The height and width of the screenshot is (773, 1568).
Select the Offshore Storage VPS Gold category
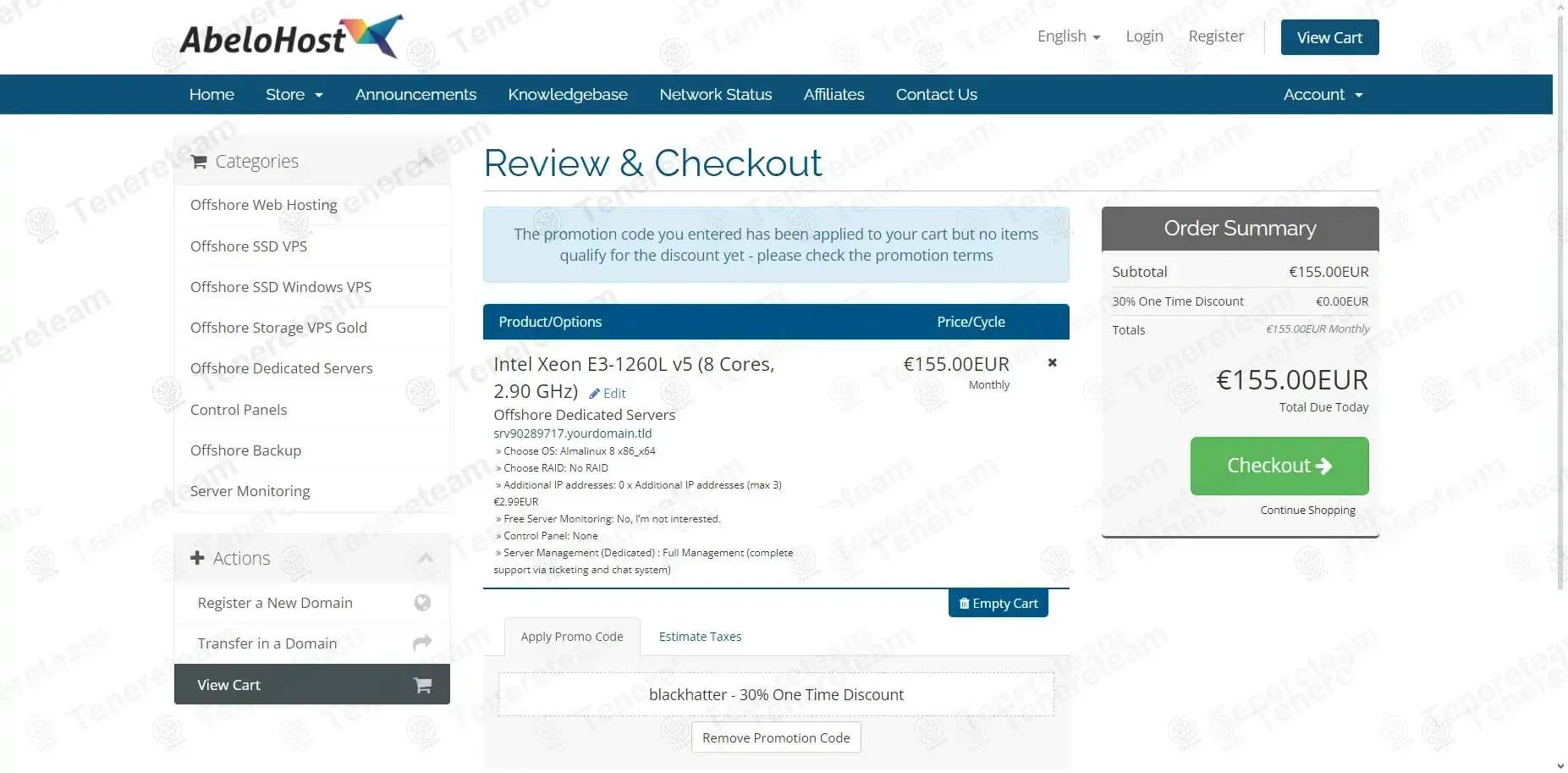coord(311,328)
